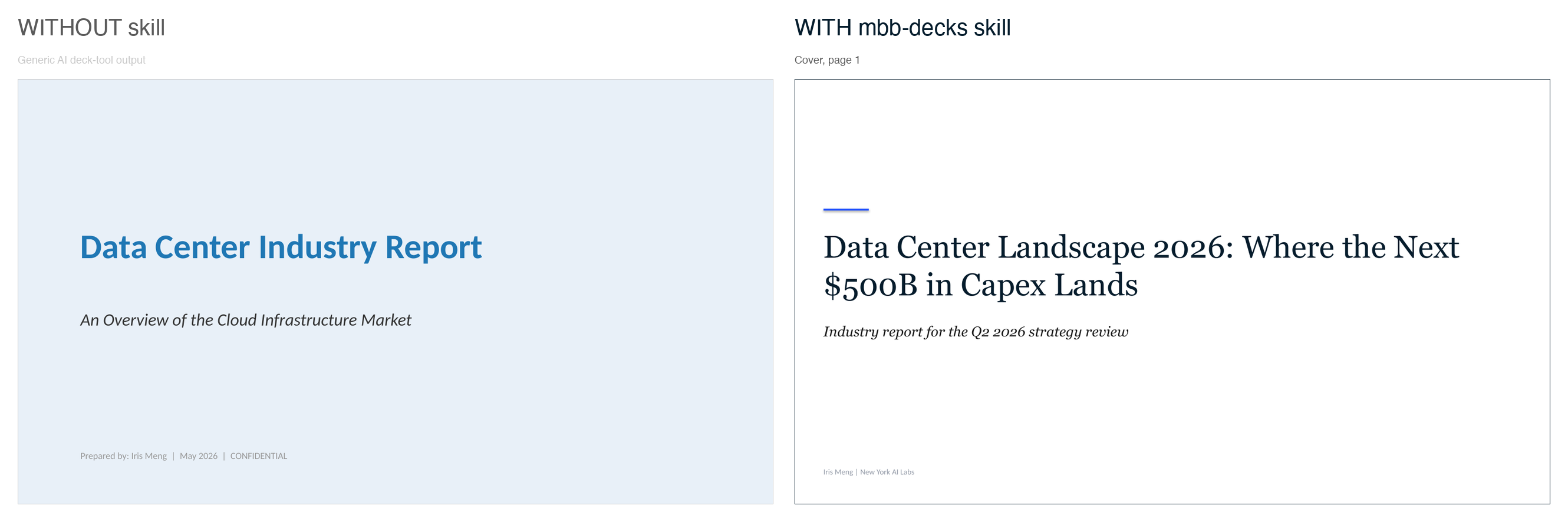Click 'Iris Meng' in right slide footer
The width and height of the screenshot is (1568, 522).
tap(838, 472)
